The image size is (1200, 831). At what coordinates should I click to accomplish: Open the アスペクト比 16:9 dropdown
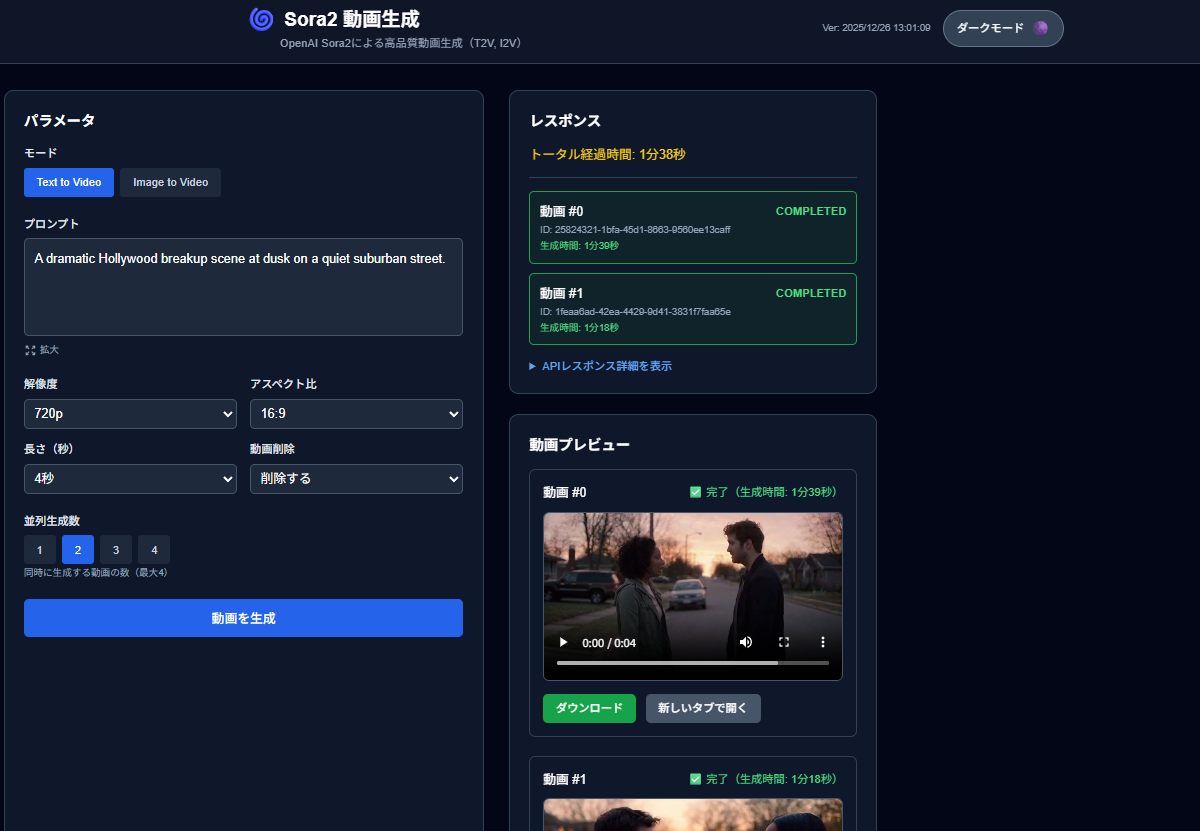pyautogui.click(x=356, y=414)
